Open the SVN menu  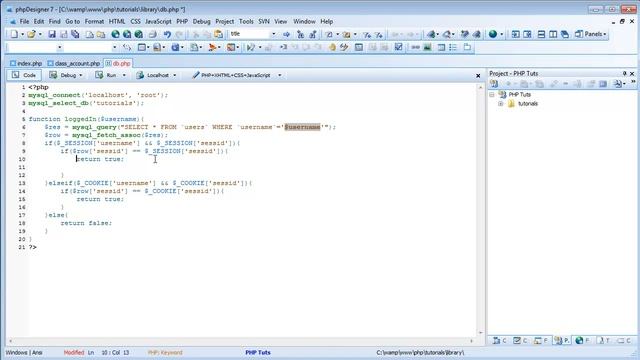tap(264, 22)
